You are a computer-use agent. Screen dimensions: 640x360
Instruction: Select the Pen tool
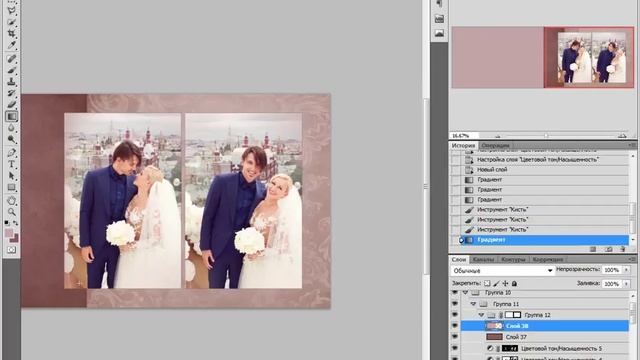tap(11, 153)
